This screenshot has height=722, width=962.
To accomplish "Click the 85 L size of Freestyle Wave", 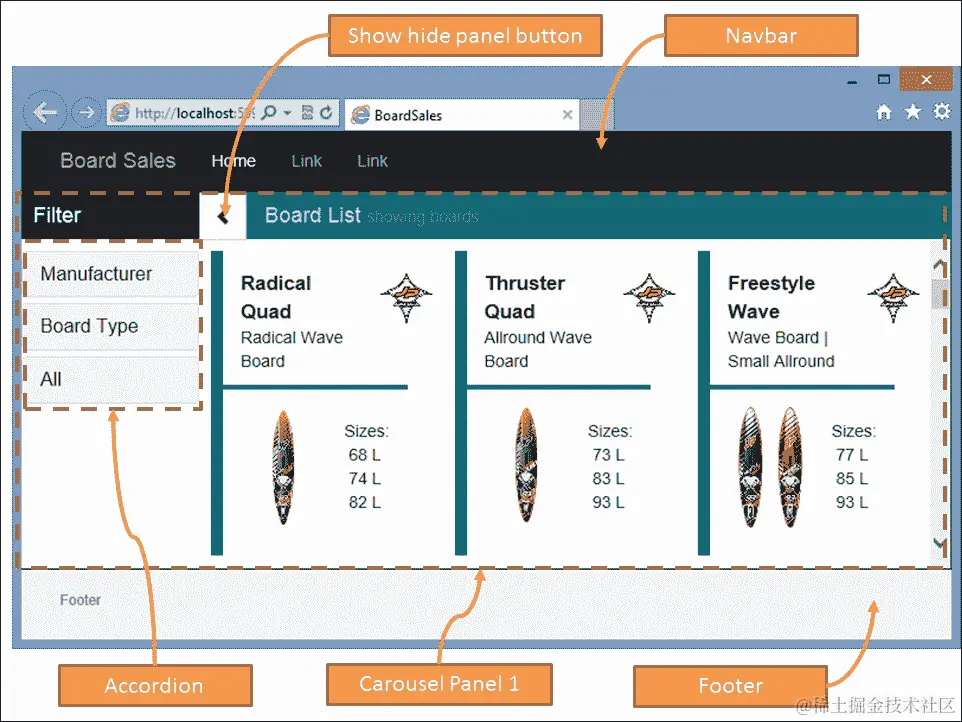I will pyautogui.click(x=852, y=478).
